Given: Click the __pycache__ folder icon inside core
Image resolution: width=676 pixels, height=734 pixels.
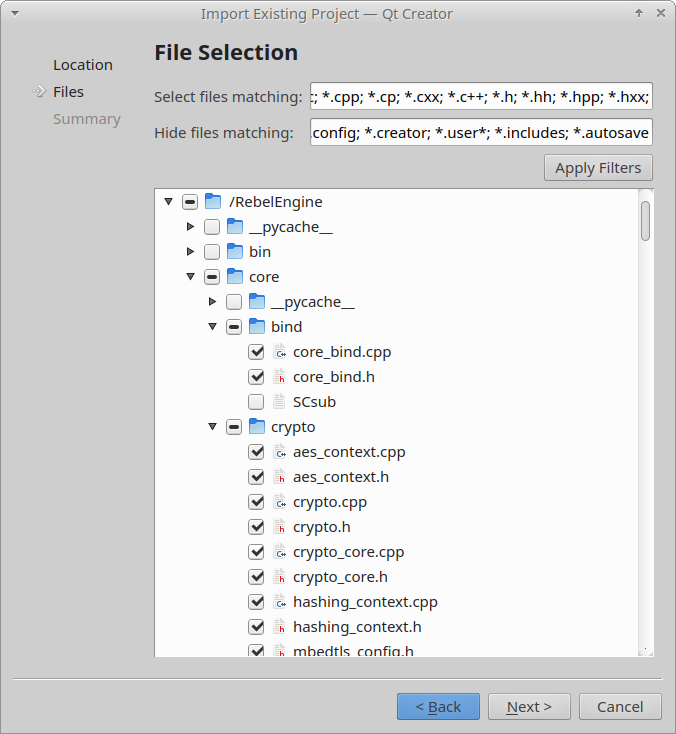Looking at the screenshot, I should click(257, 302).
